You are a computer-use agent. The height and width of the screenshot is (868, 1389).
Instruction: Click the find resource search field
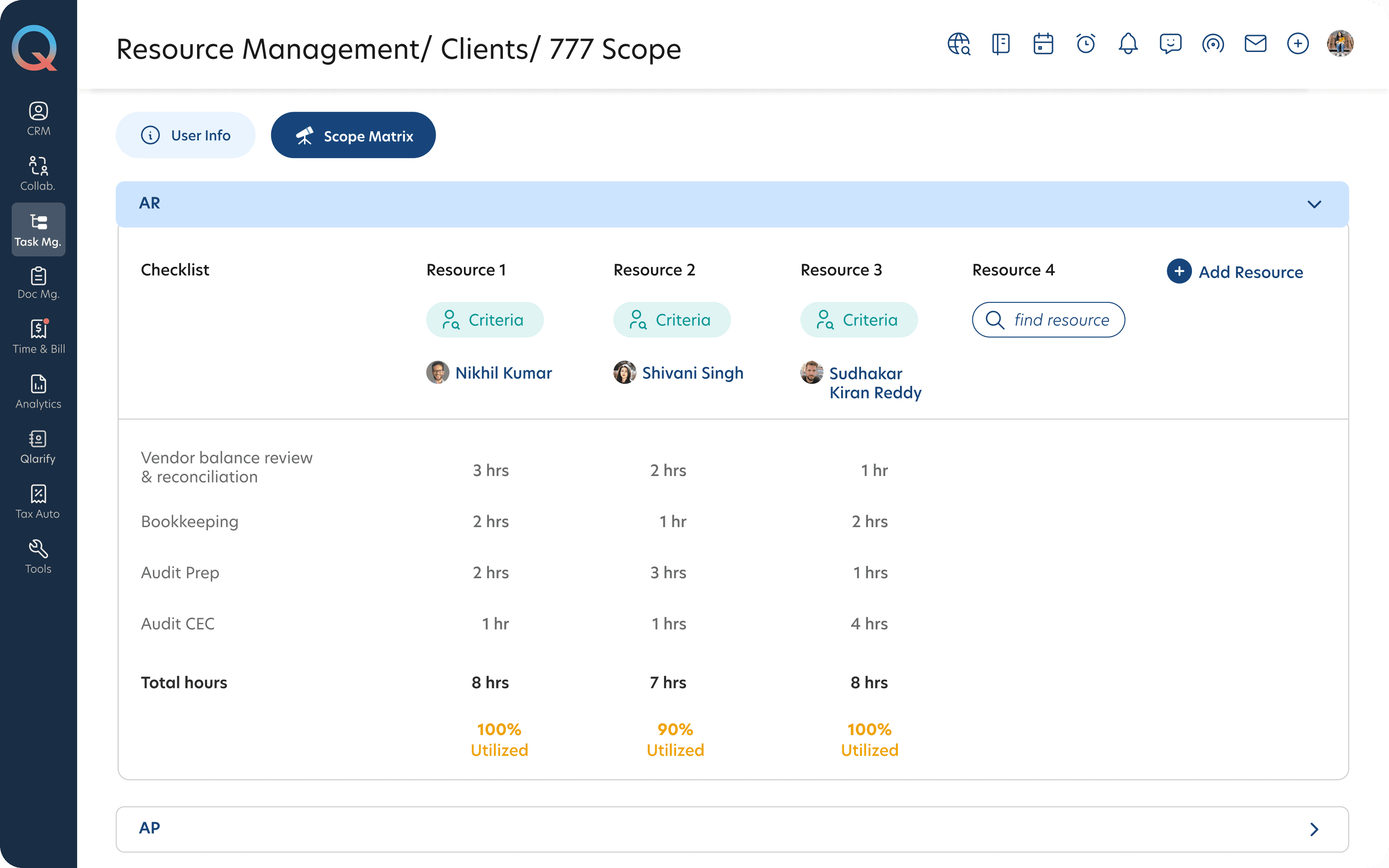(1048, 320)
